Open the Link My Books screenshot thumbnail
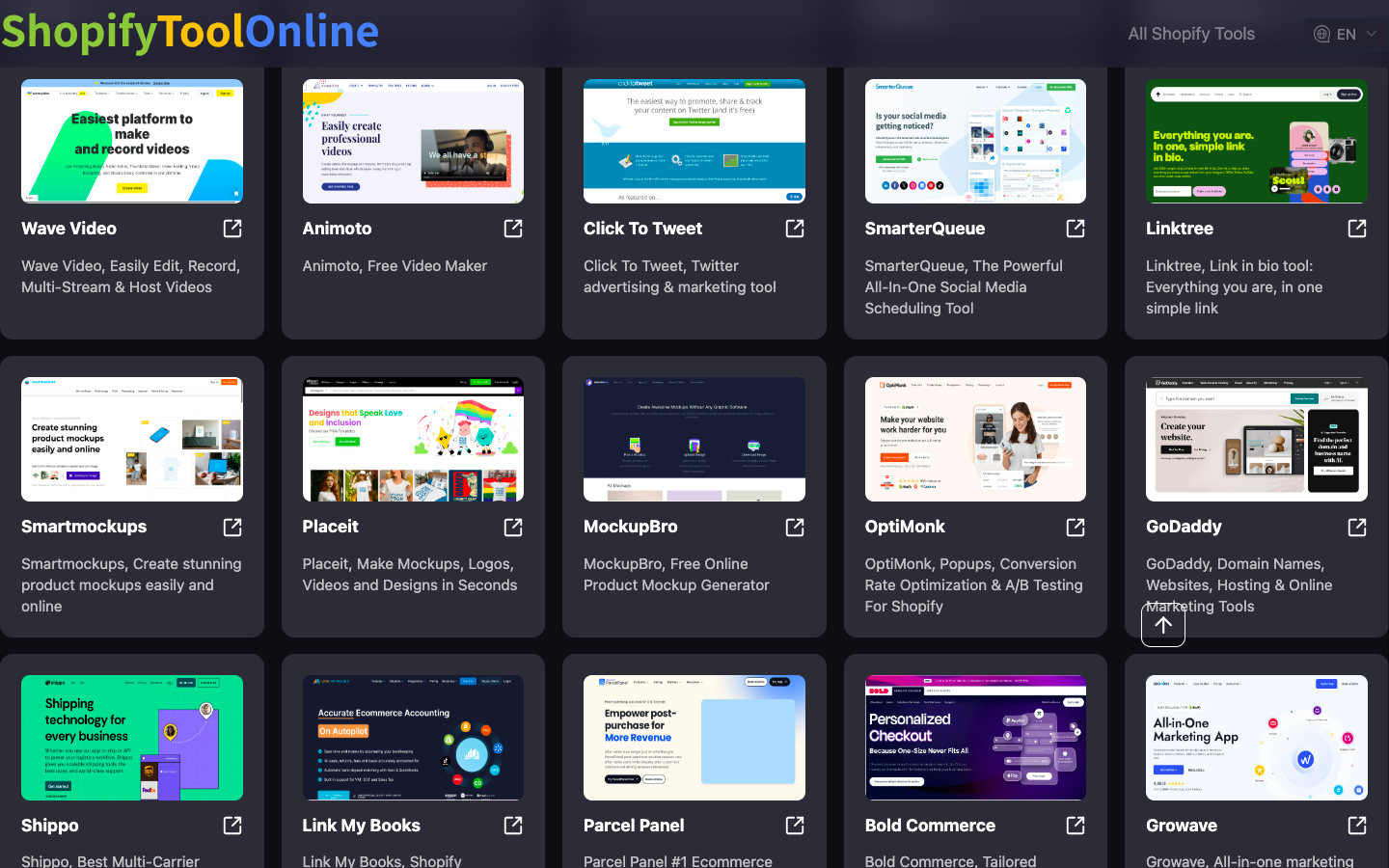The width and height of the screenshot is (1389, 868). [413, 738]
